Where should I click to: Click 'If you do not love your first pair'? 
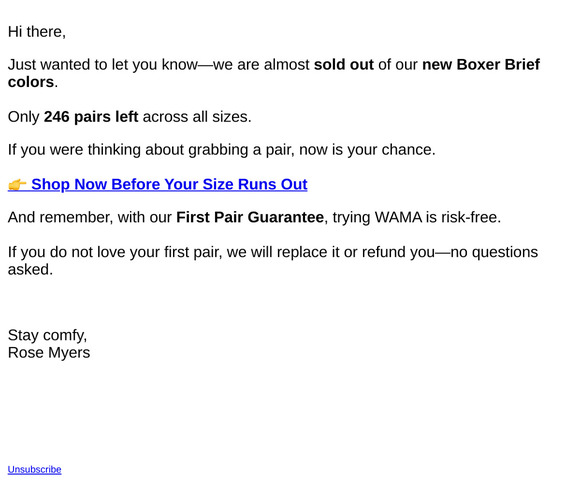114,252
